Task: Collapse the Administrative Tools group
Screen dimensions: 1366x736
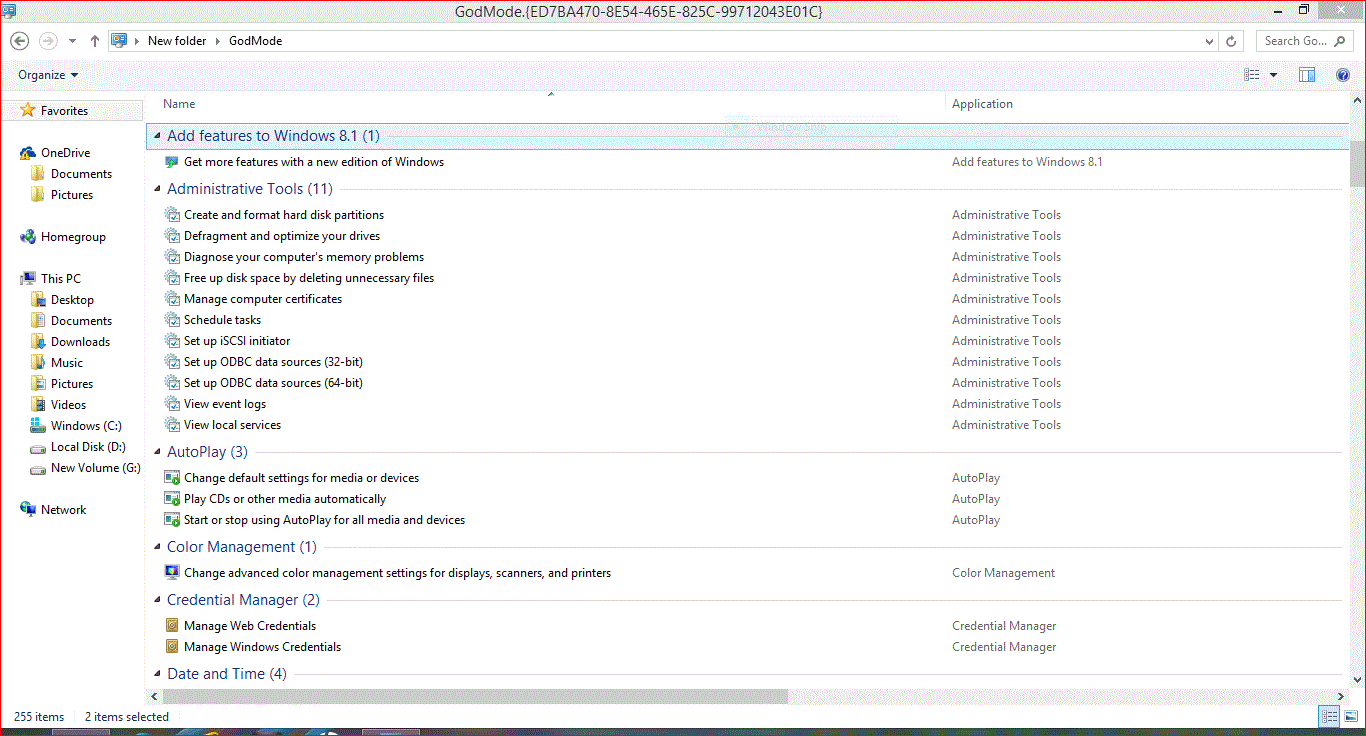Action: [x=157, y=189]
